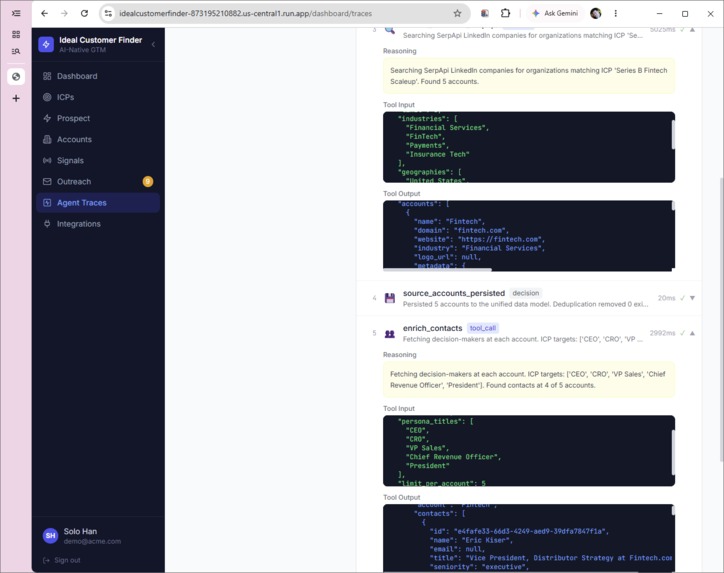Viewport: 724px width, 573px height.
Task: Click the Prospect lightning icon
Action: coord(47,118)
